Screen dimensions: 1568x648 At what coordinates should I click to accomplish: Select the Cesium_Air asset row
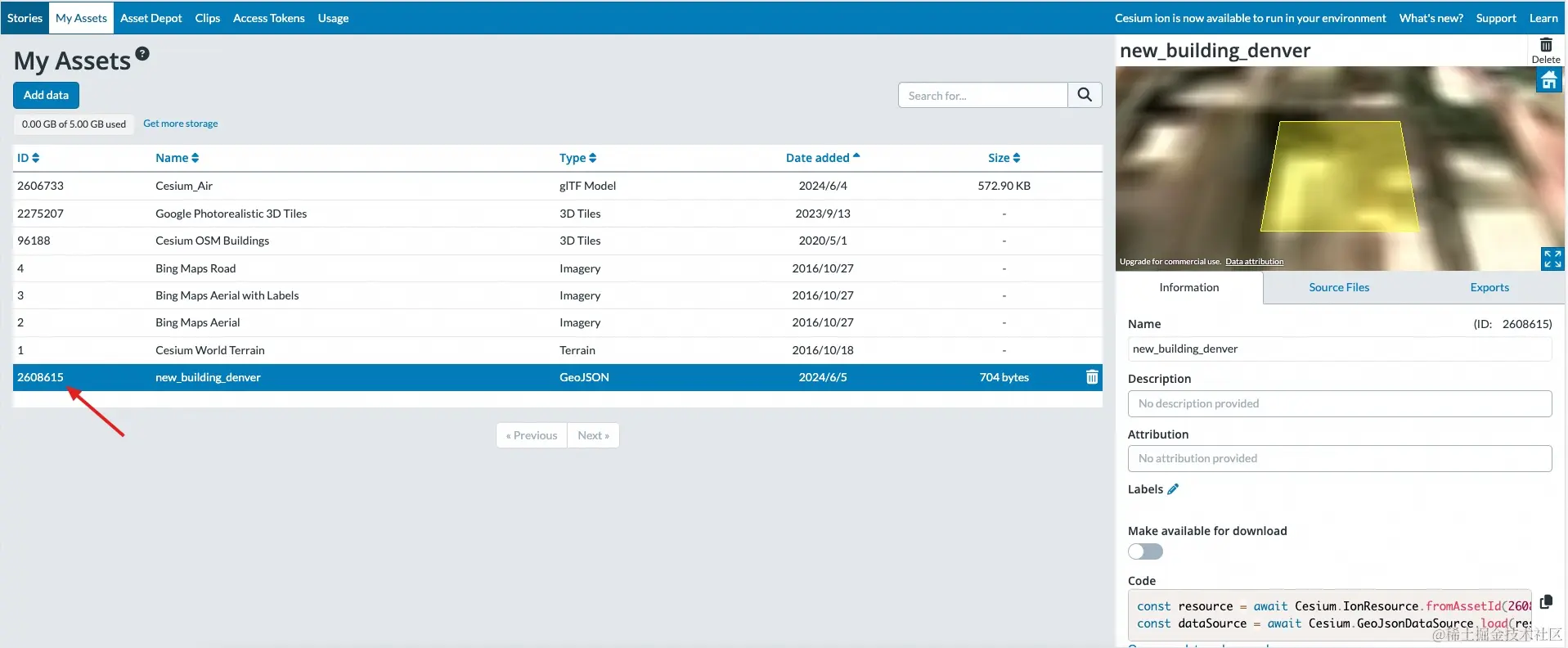click(x=558, y=186)
